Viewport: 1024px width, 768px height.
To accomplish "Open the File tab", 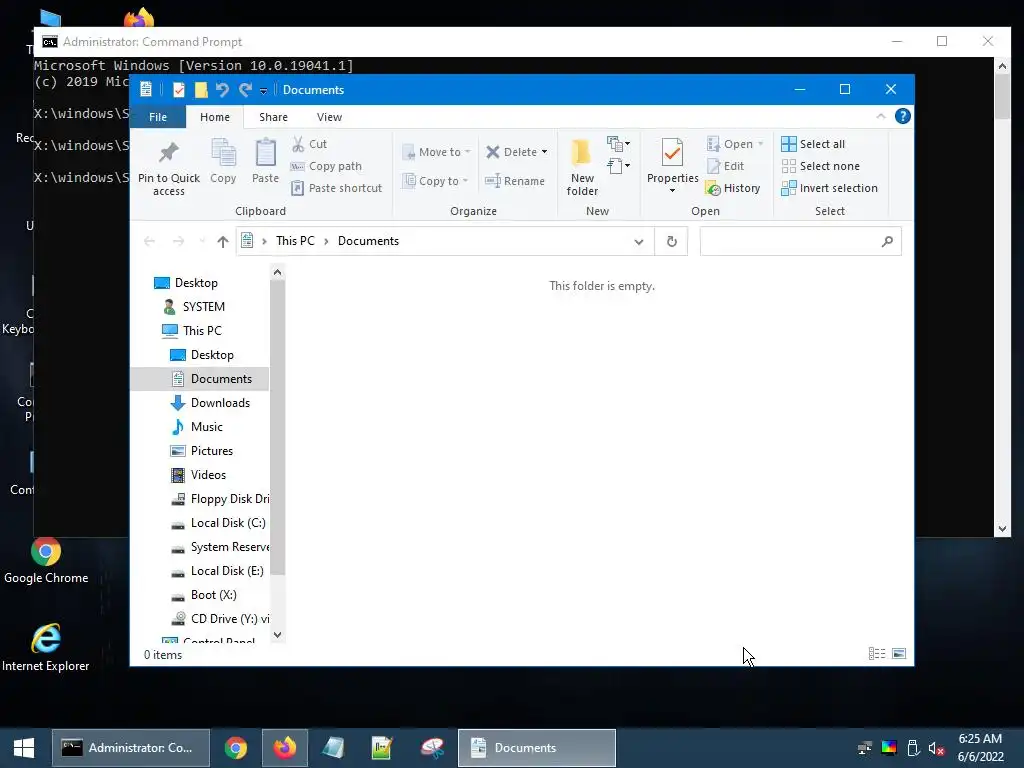I will pyautogui.click(x=158, y=117).
